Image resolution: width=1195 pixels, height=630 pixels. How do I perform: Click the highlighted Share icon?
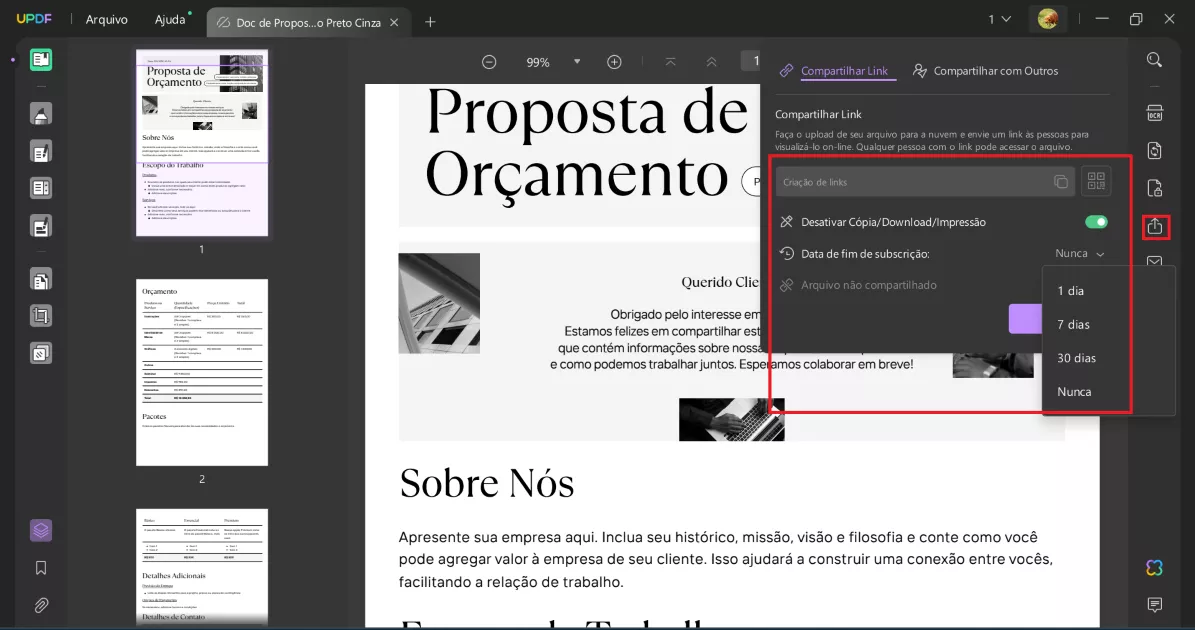1156,226
